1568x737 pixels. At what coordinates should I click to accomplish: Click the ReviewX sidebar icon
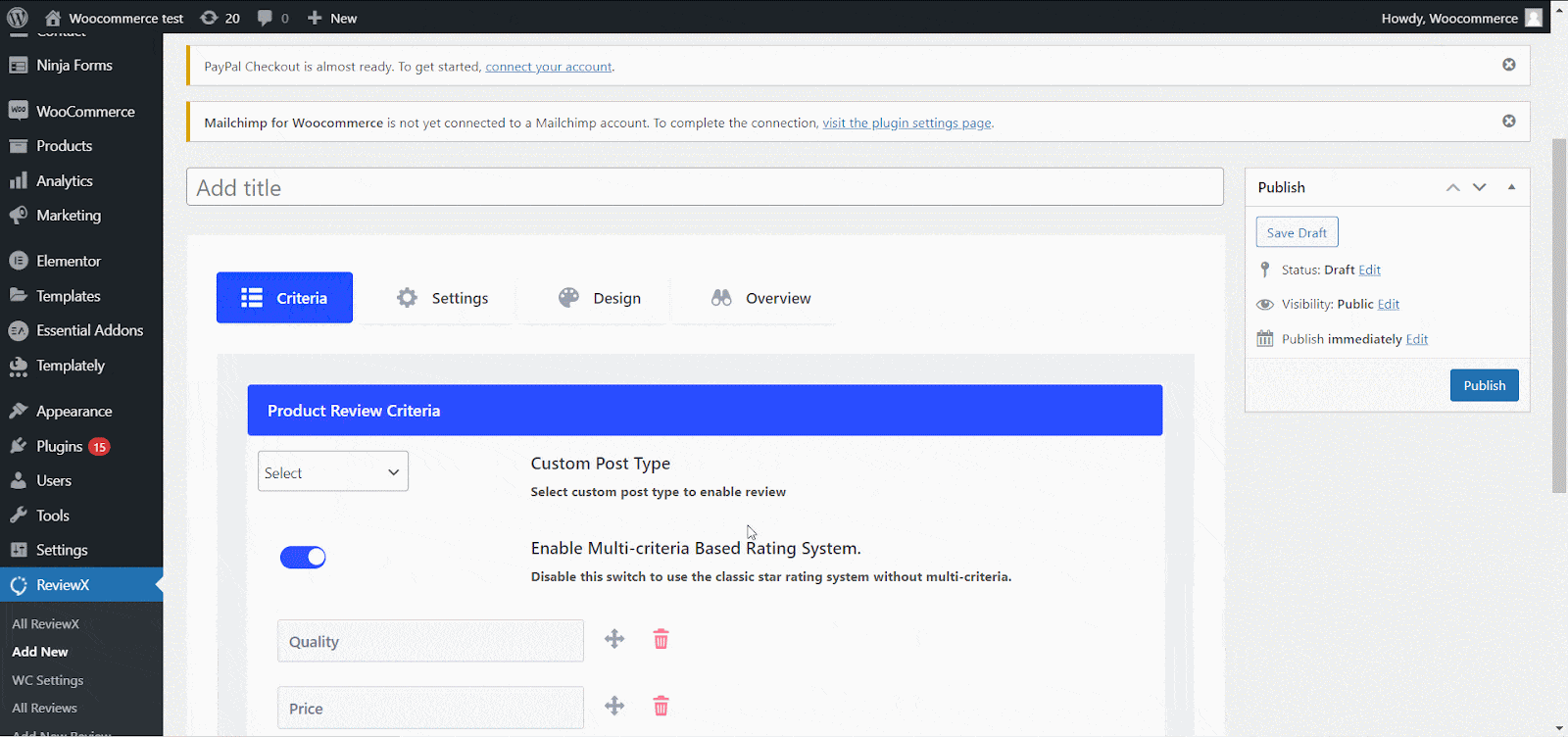coord(18,585)
